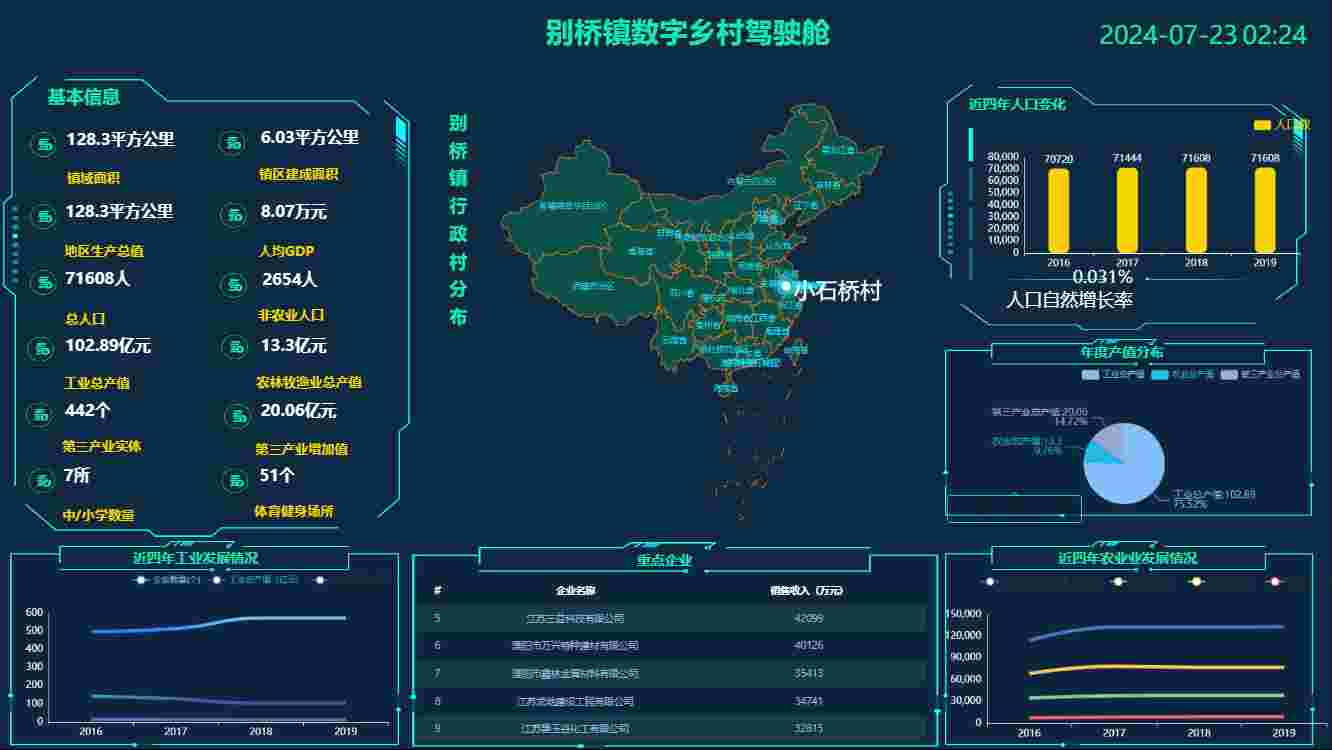Click the icon next to 8.07万元 人均GDP

(x=233, y=214)
